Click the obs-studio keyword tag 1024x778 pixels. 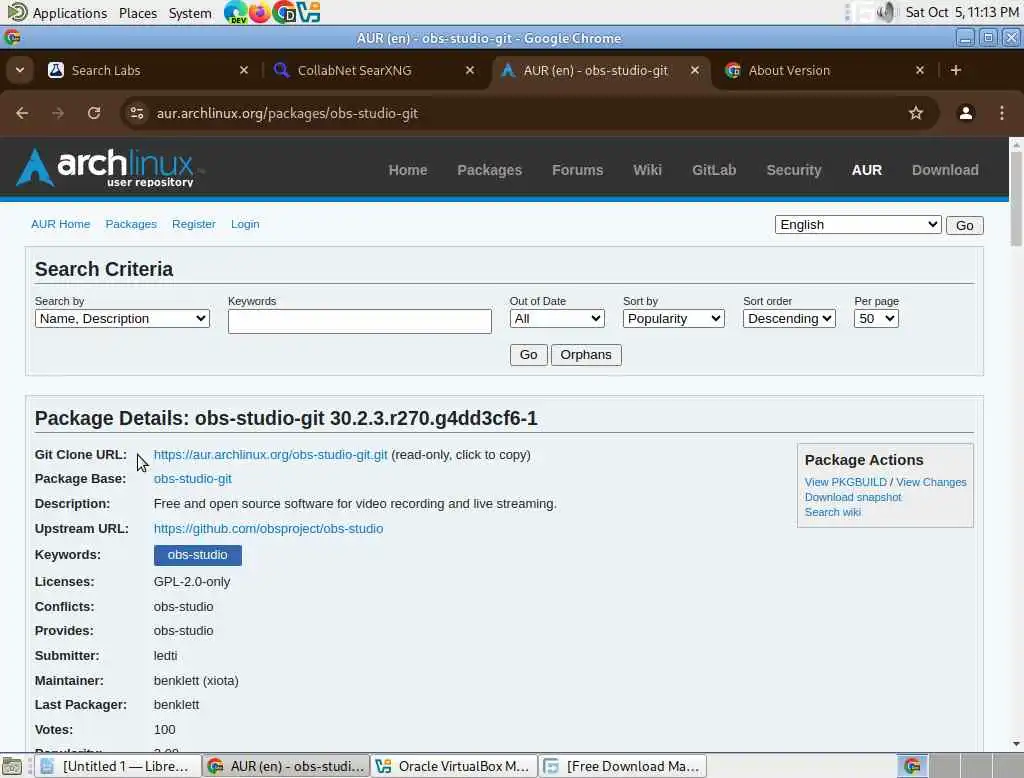click(x=197, y=555)
